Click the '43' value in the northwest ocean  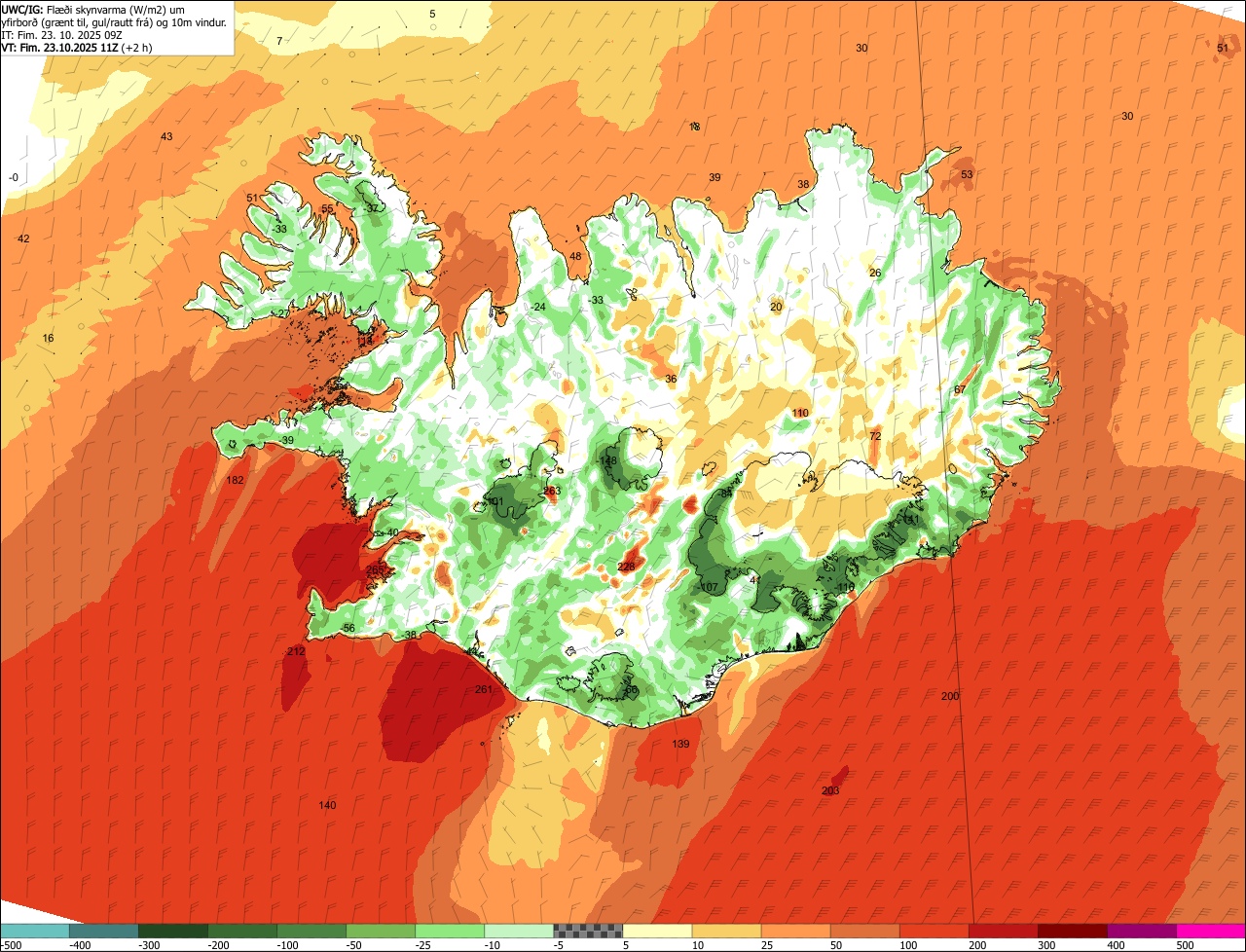tap(166, 136)
